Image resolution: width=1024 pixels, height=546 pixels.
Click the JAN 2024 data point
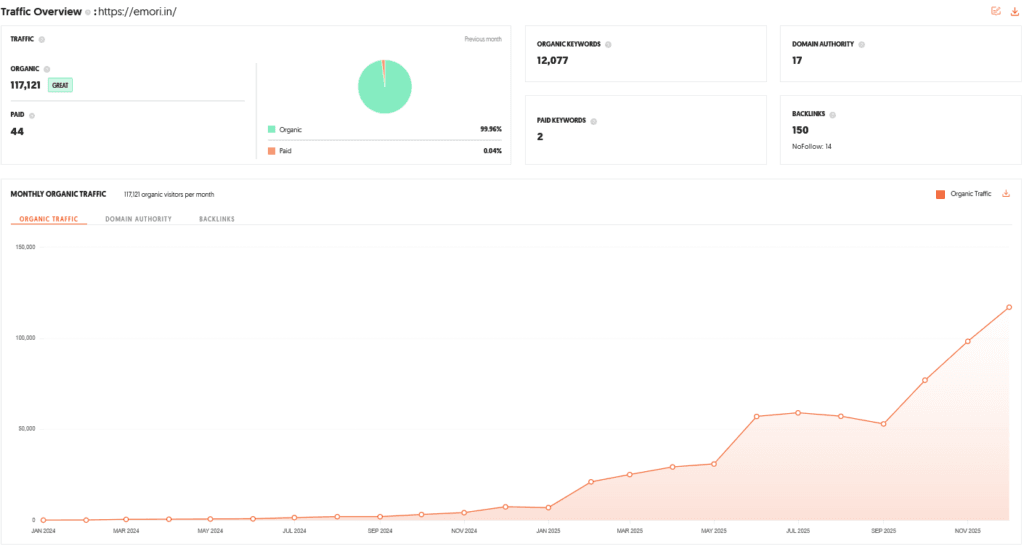(44, 520)
